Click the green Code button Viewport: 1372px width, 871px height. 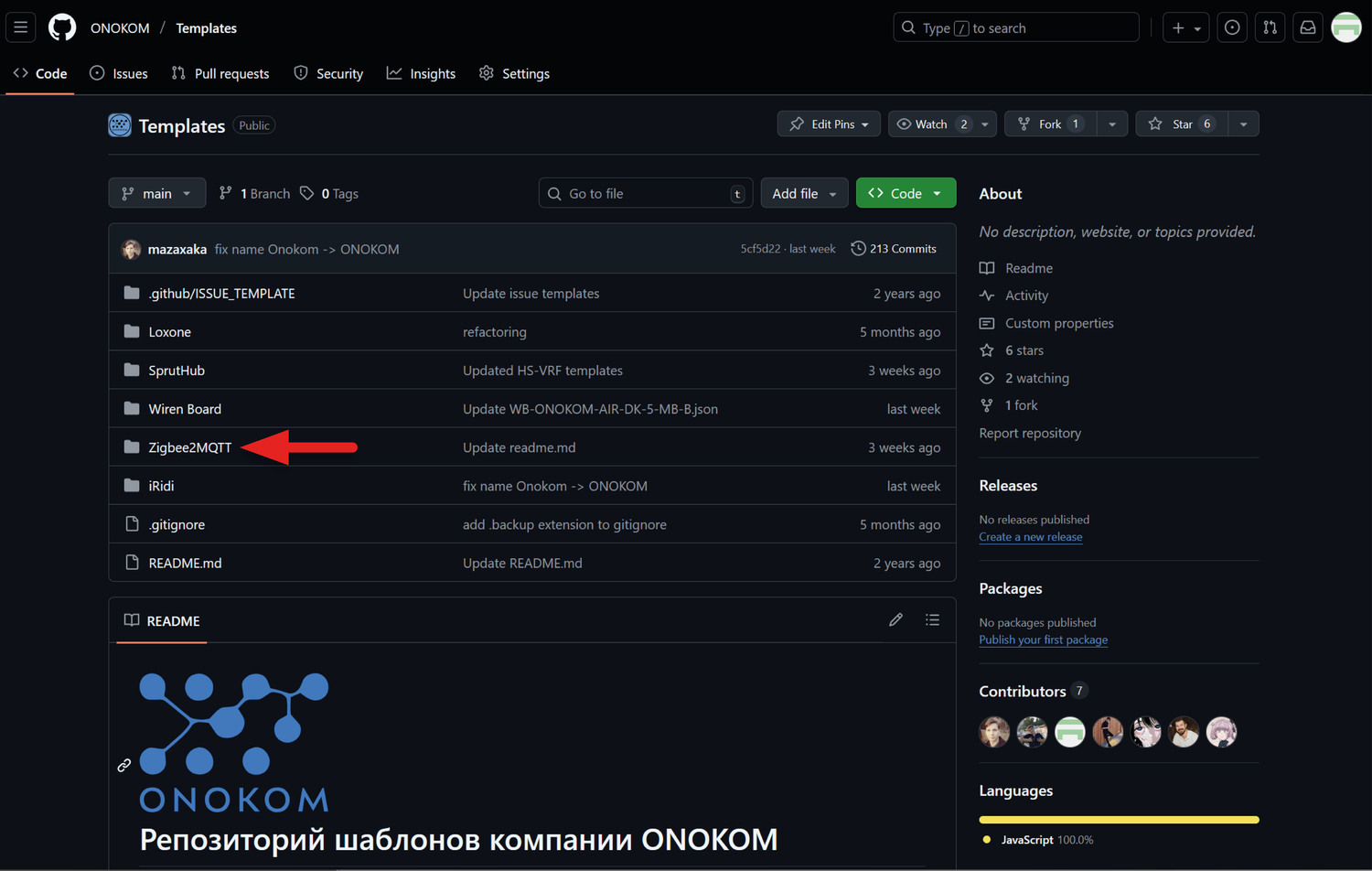pos(906,193)
